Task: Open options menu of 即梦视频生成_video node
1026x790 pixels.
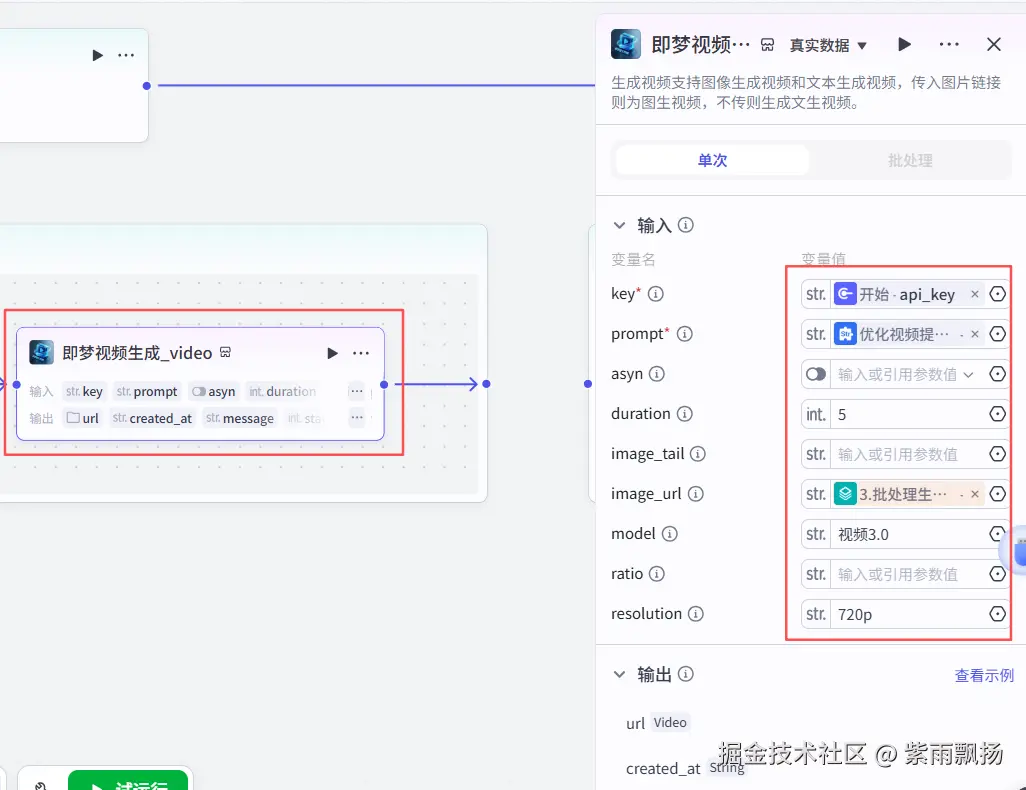Action: 361,353
